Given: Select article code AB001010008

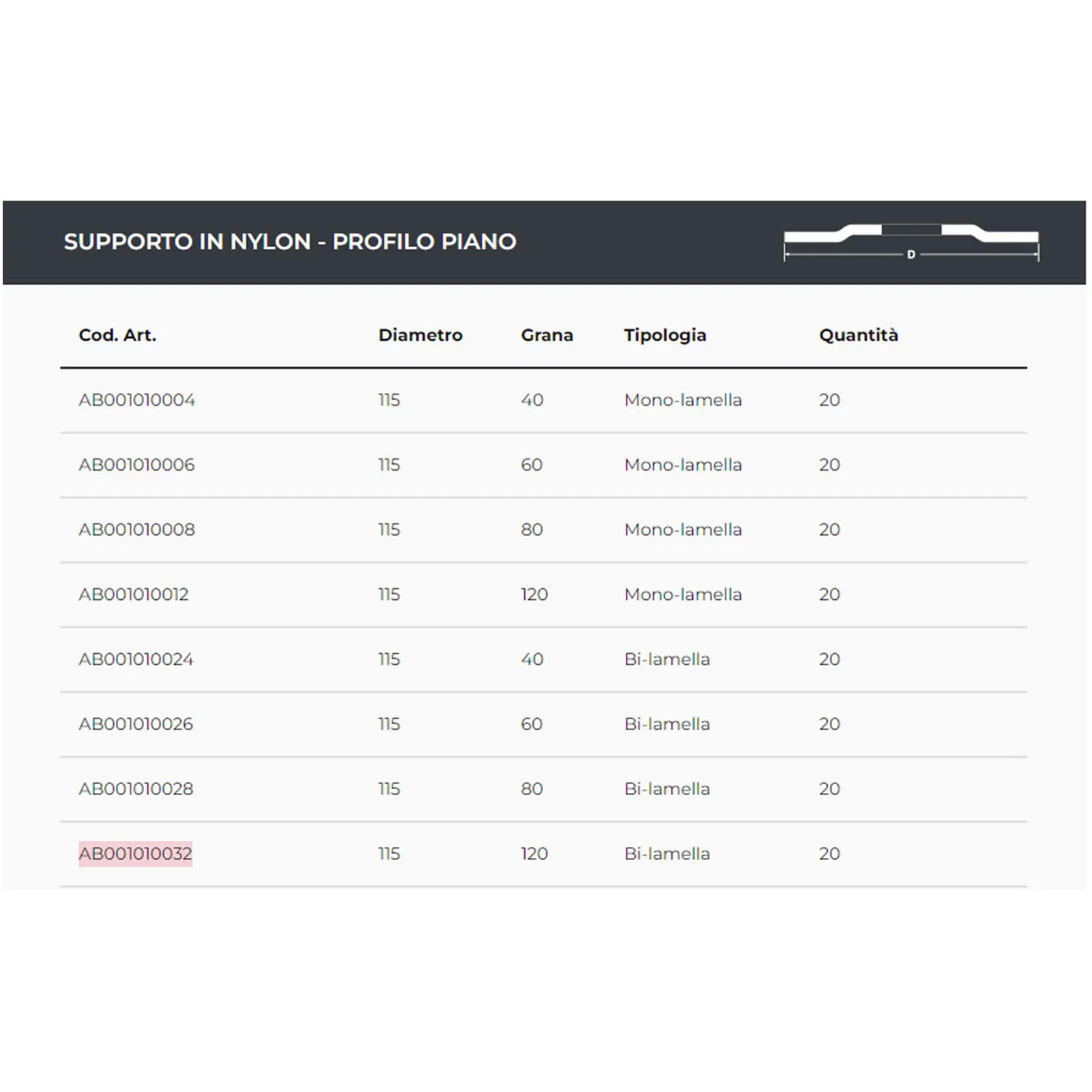Looking at the screenshot, I should 136,530.
